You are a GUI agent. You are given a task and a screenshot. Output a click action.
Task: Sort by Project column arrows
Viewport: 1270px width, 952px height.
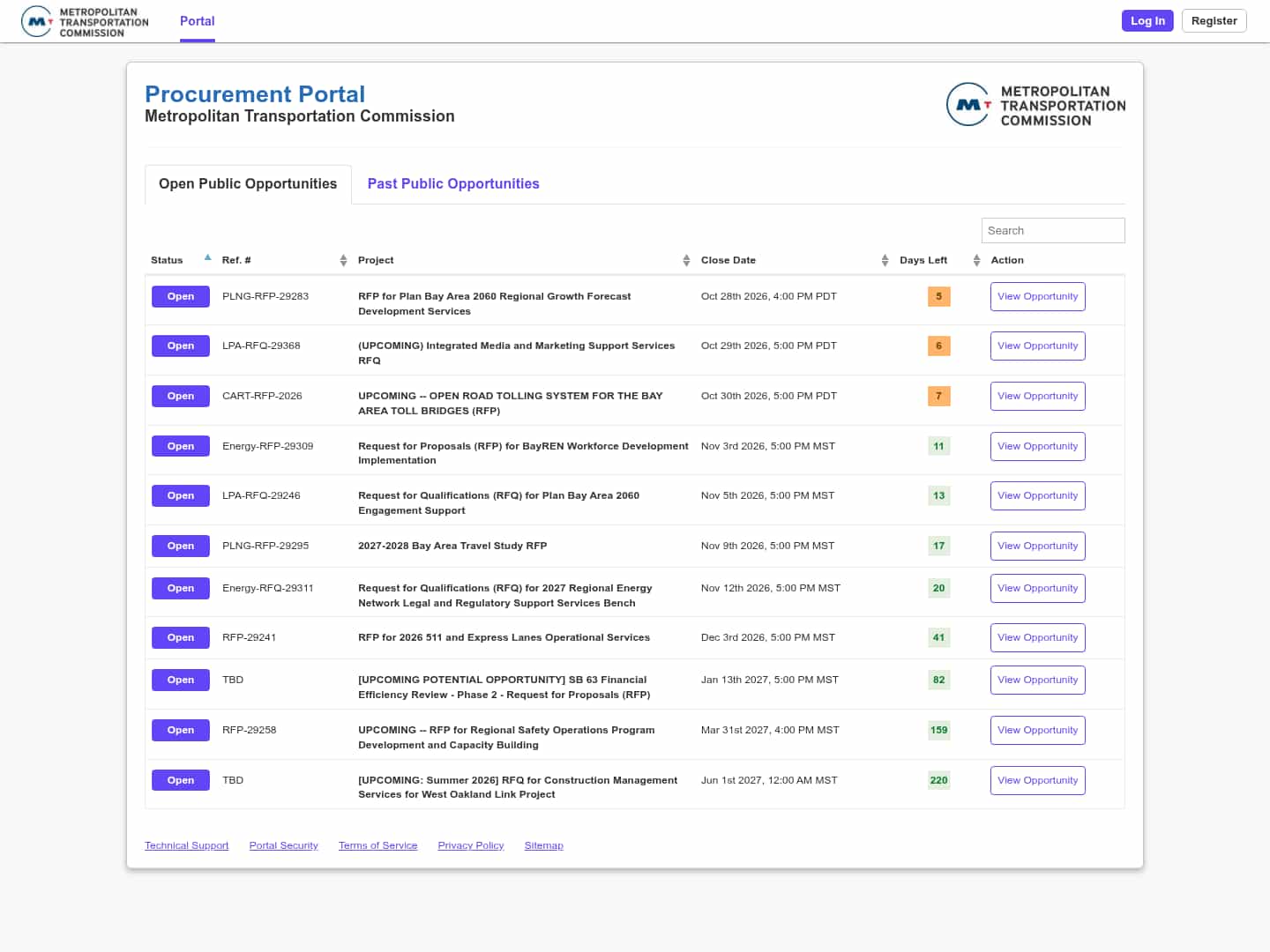pyautogui.click(x=686, y=260)
